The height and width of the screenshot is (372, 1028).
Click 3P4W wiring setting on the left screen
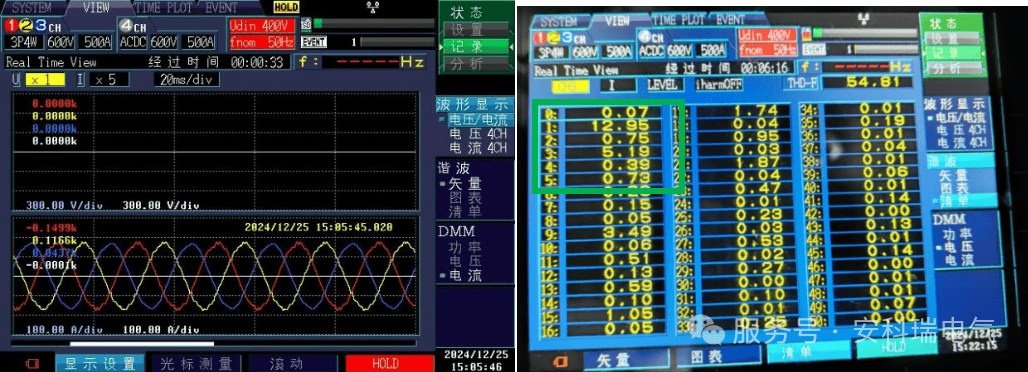click(24, 43)
